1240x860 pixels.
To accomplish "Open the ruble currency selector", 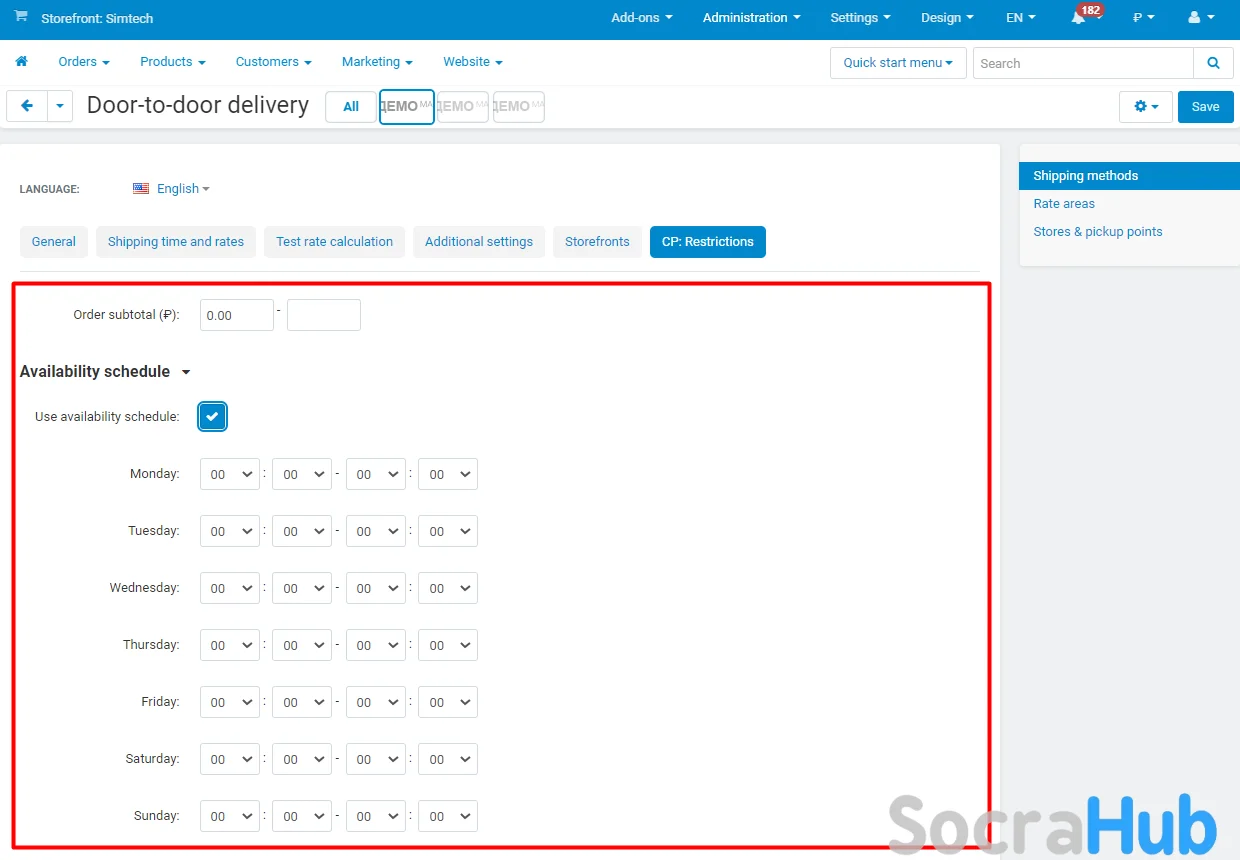I will pyautogui.click(x=1143, y=18).
